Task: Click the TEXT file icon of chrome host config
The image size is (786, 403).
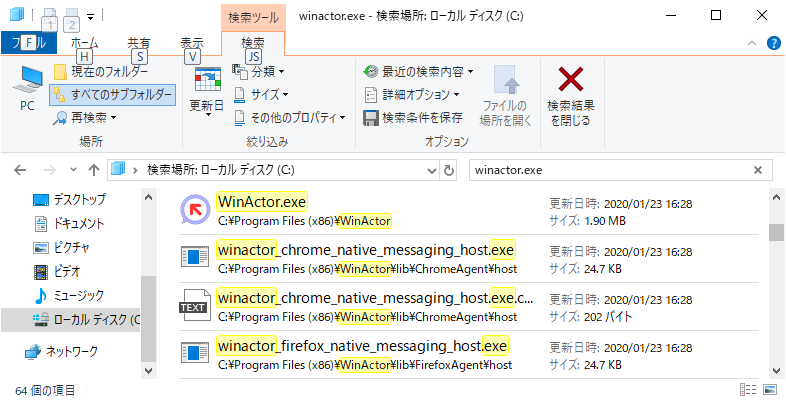Action: [195, 306]
